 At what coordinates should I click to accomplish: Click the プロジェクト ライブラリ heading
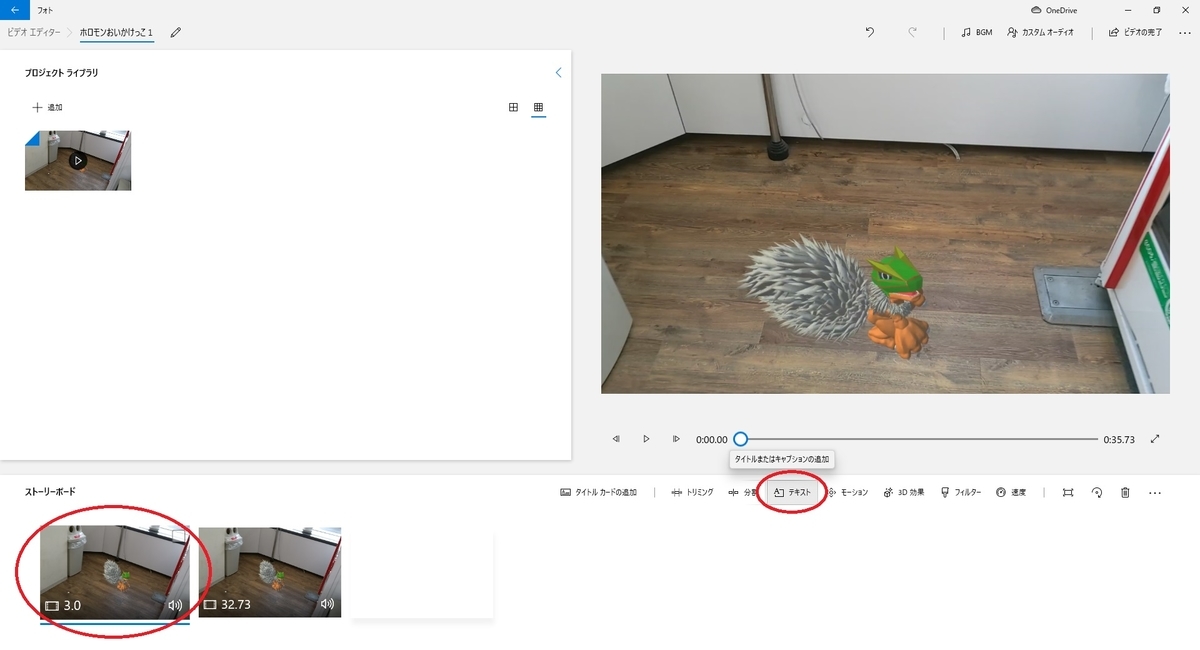[62, 73]
